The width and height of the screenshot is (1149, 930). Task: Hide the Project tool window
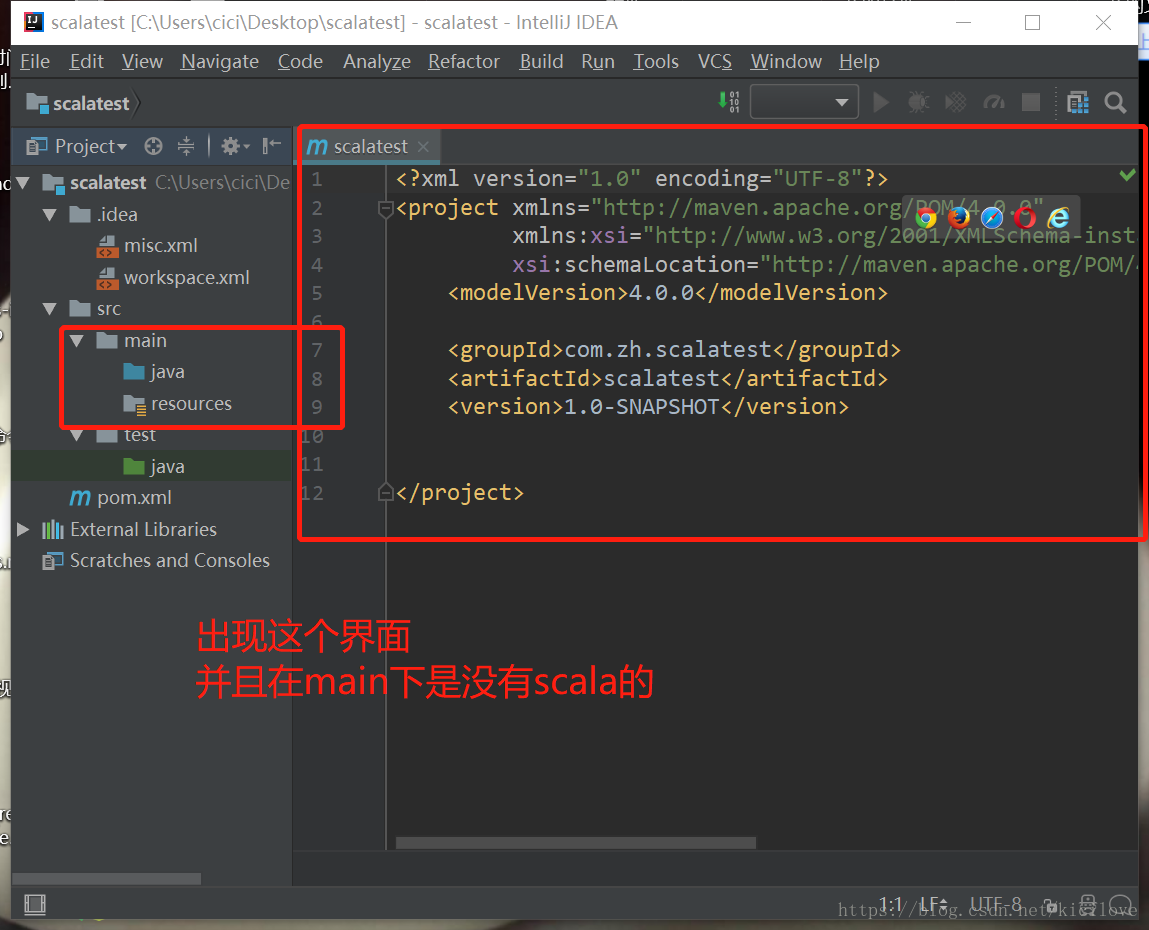click(x=272, y=146)
